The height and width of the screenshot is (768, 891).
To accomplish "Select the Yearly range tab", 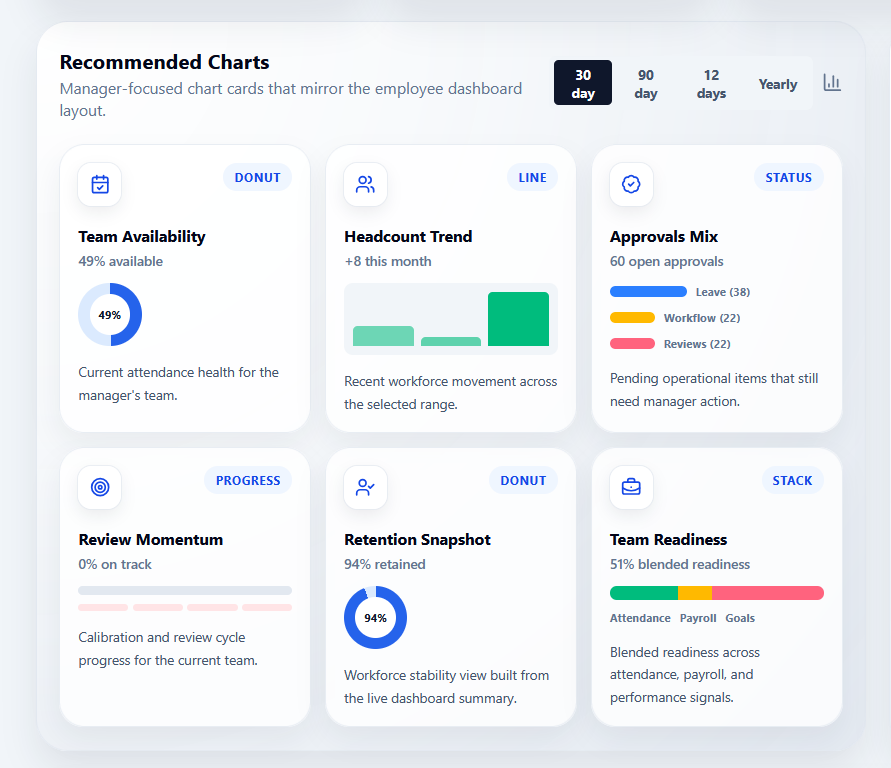I will (777, 83).
